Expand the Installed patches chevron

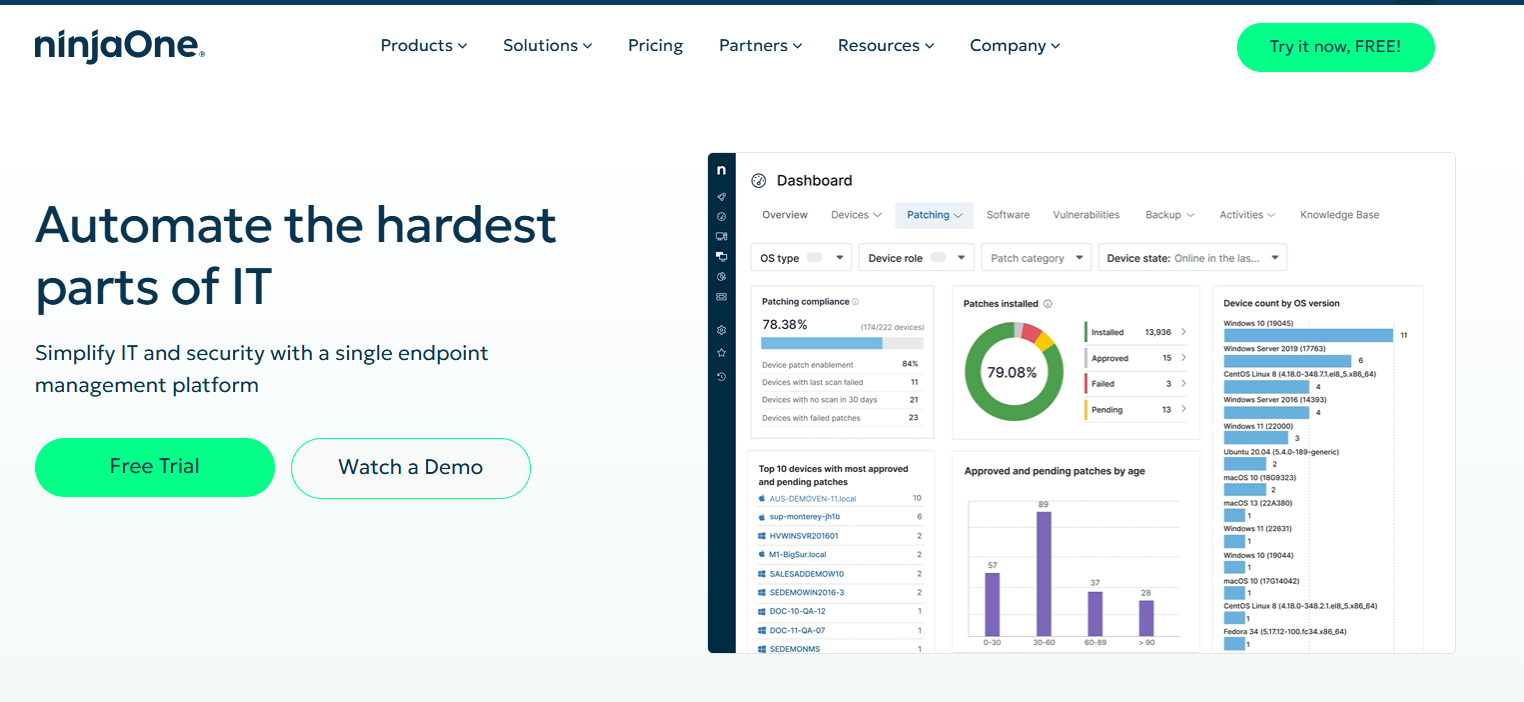[x=1184, y=332]
